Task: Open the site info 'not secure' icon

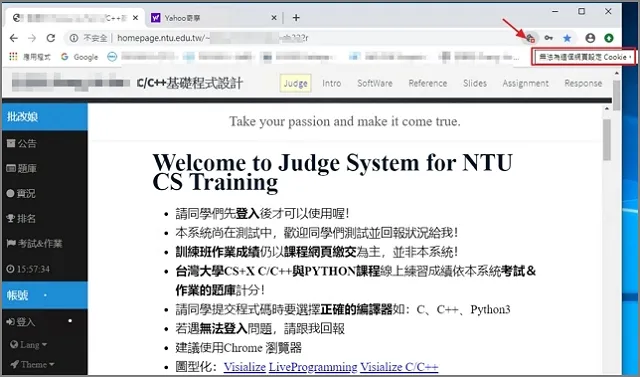Action: [x=74, y=38]
